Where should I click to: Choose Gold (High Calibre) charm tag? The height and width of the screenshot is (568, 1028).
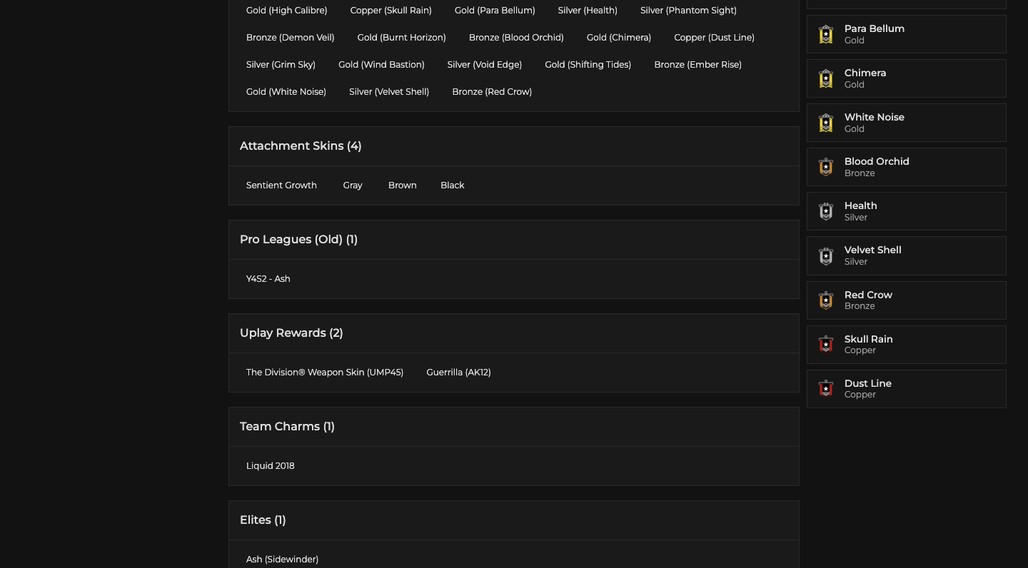pos(287,10)
